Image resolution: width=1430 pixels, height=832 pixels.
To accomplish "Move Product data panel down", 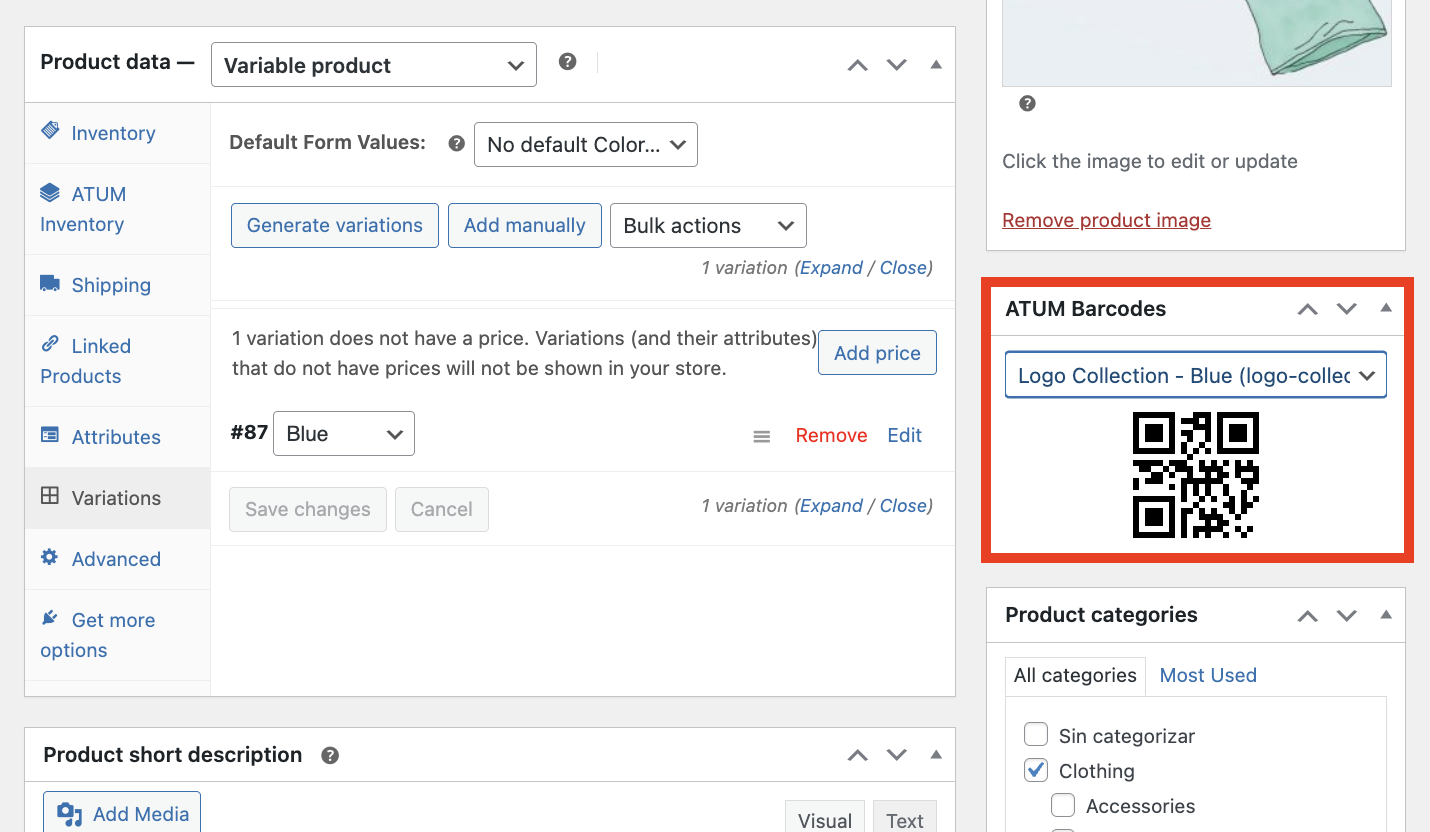I will pyautogui.click(x=896, y=65).
